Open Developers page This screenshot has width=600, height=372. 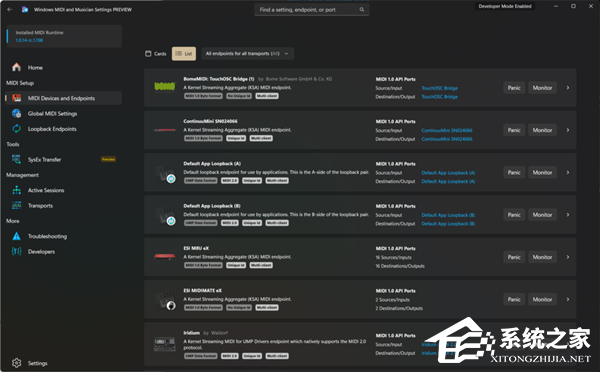pos(64,251)
